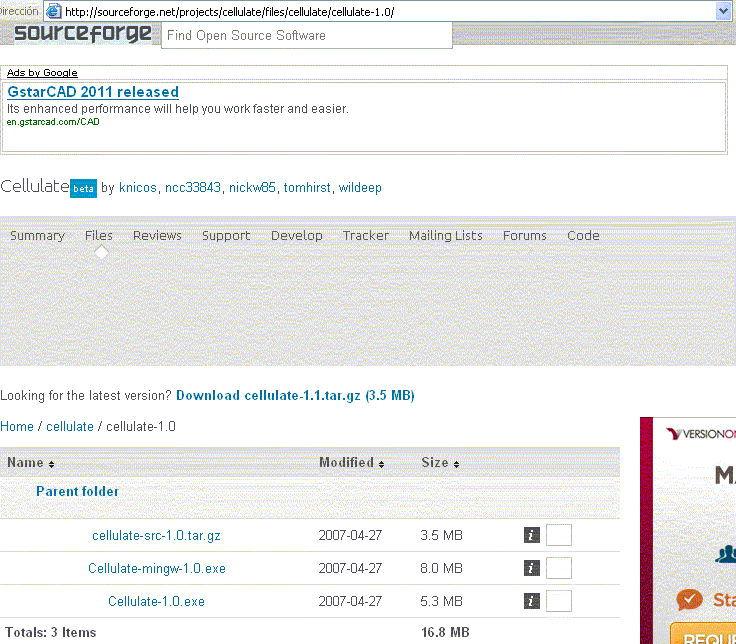Click the Find Open Source Software search box
Image resolution: width=736 pixels, height=644 pixels.
click(x=307, y=36)
